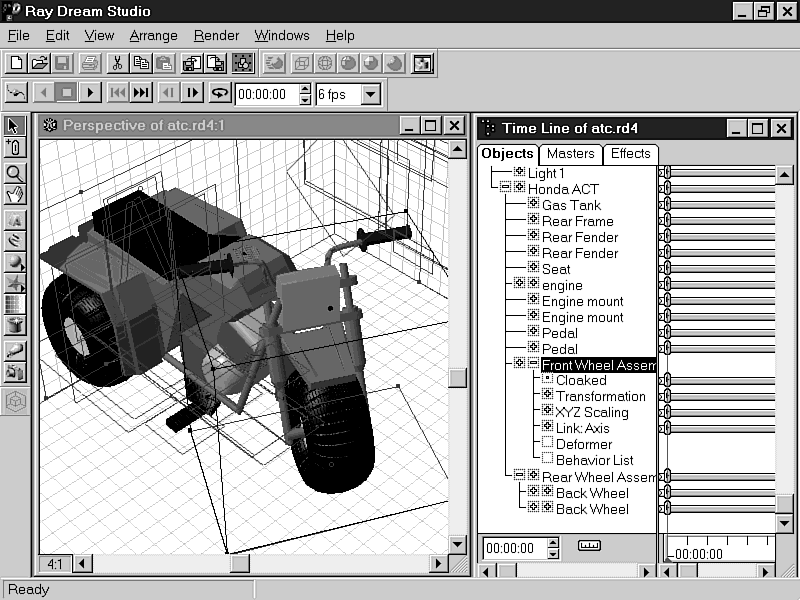Toggle the Cloaked property box
Screen dimensions: 800x600
coord(547,380)
